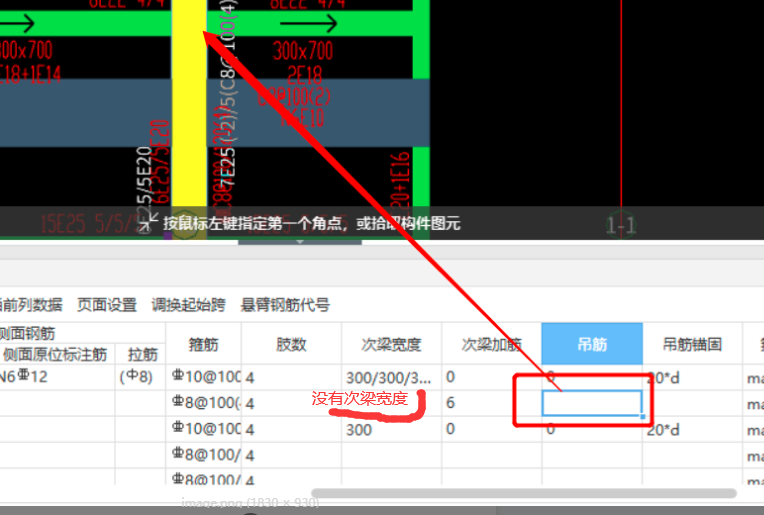Open 悬臂钢筋代号 settings
This screenshot has width=764, height=515.
285,305
